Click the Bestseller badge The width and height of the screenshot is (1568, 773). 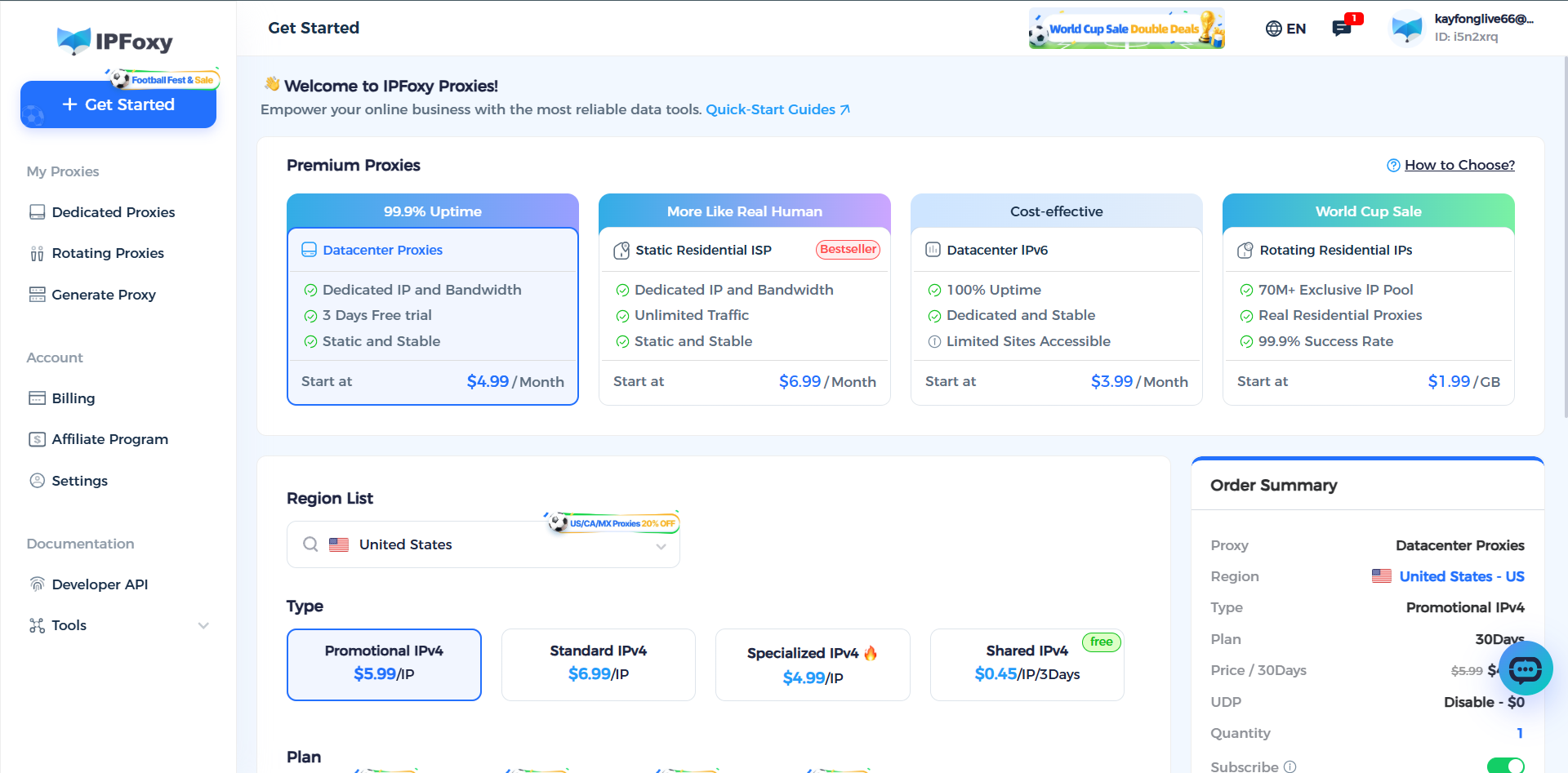pos(849,249)
